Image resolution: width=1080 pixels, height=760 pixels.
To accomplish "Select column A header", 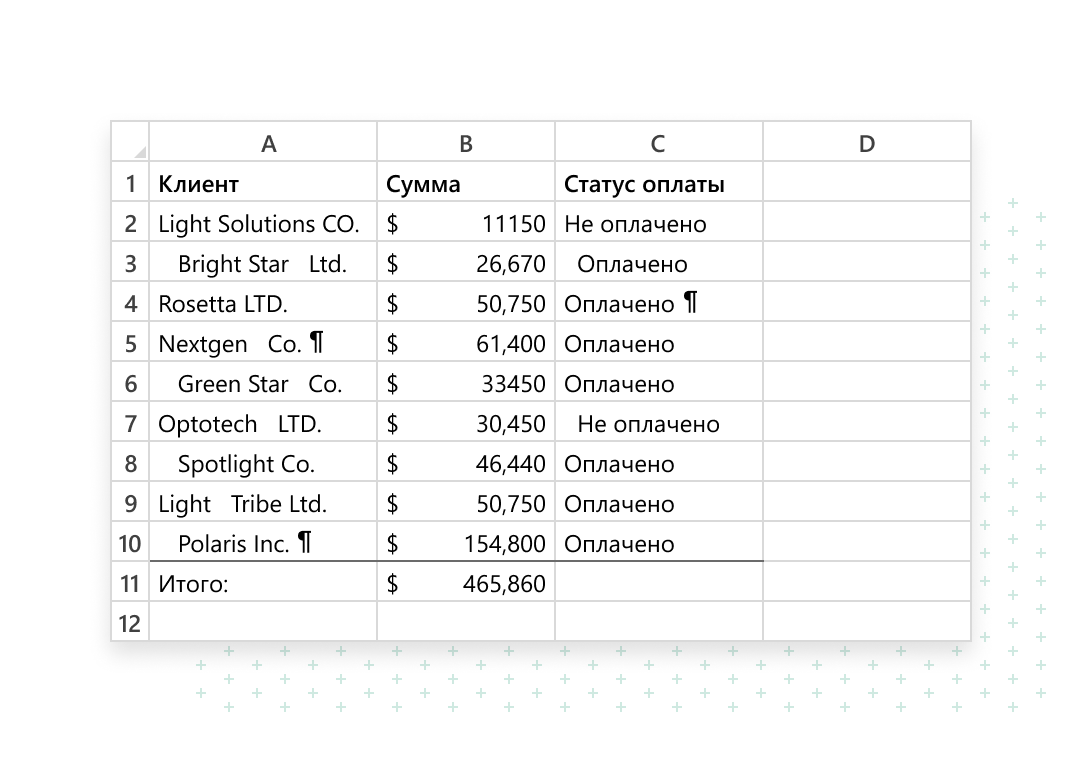I will tap(268, 144).
